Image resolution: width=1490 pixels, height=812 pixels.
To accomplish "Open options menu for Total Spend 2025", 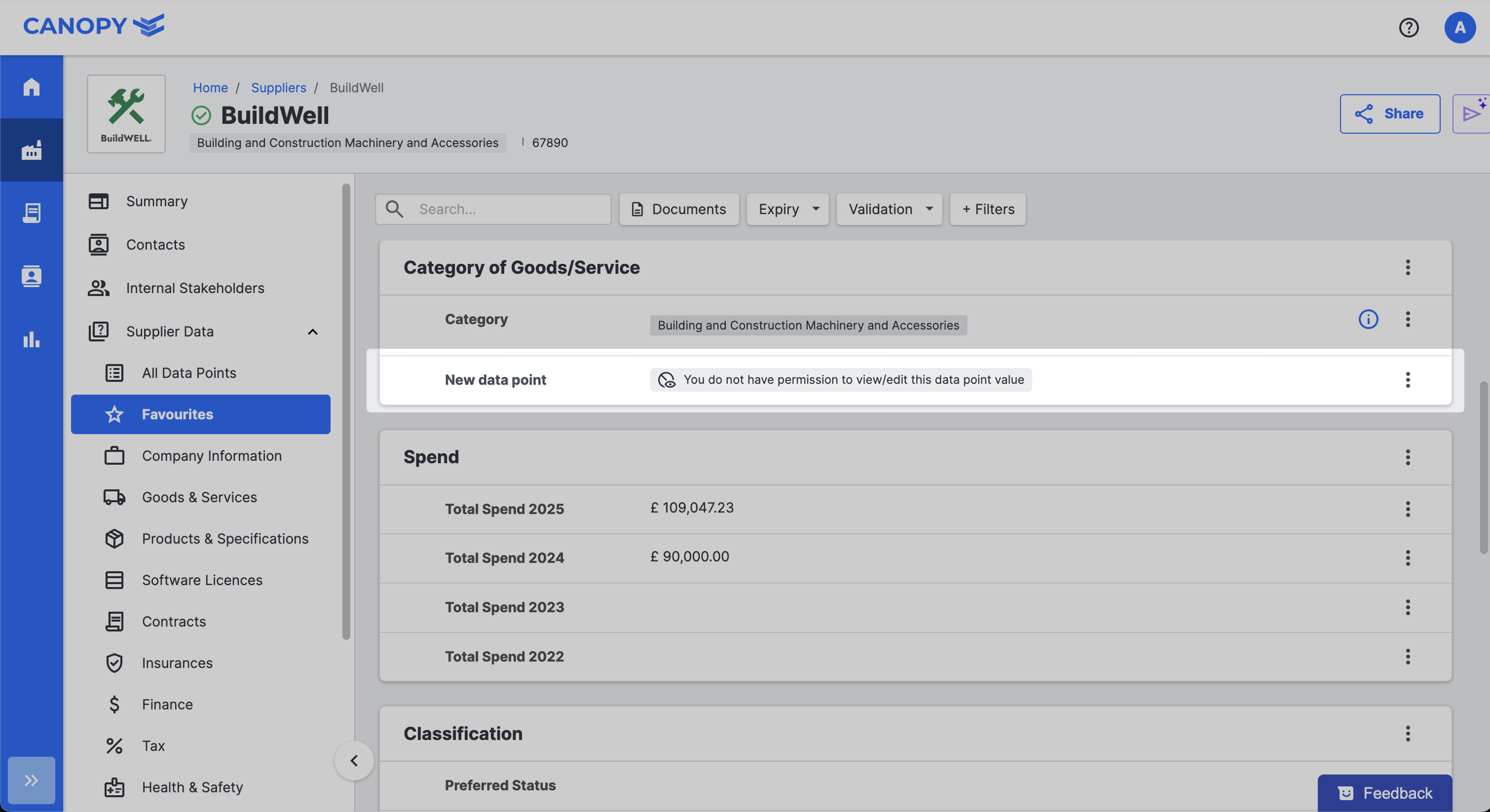I will (1408, 509).
